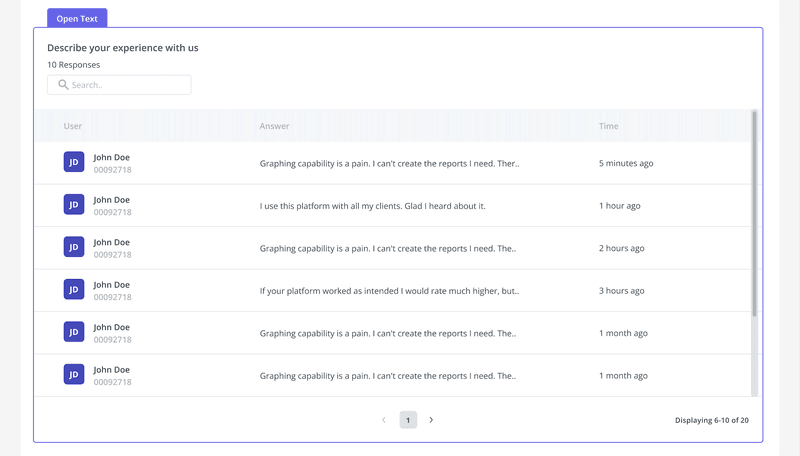800x456 pixels.
Task: Click the John Doe name in the 1 hour ago row
Action: 111,199
